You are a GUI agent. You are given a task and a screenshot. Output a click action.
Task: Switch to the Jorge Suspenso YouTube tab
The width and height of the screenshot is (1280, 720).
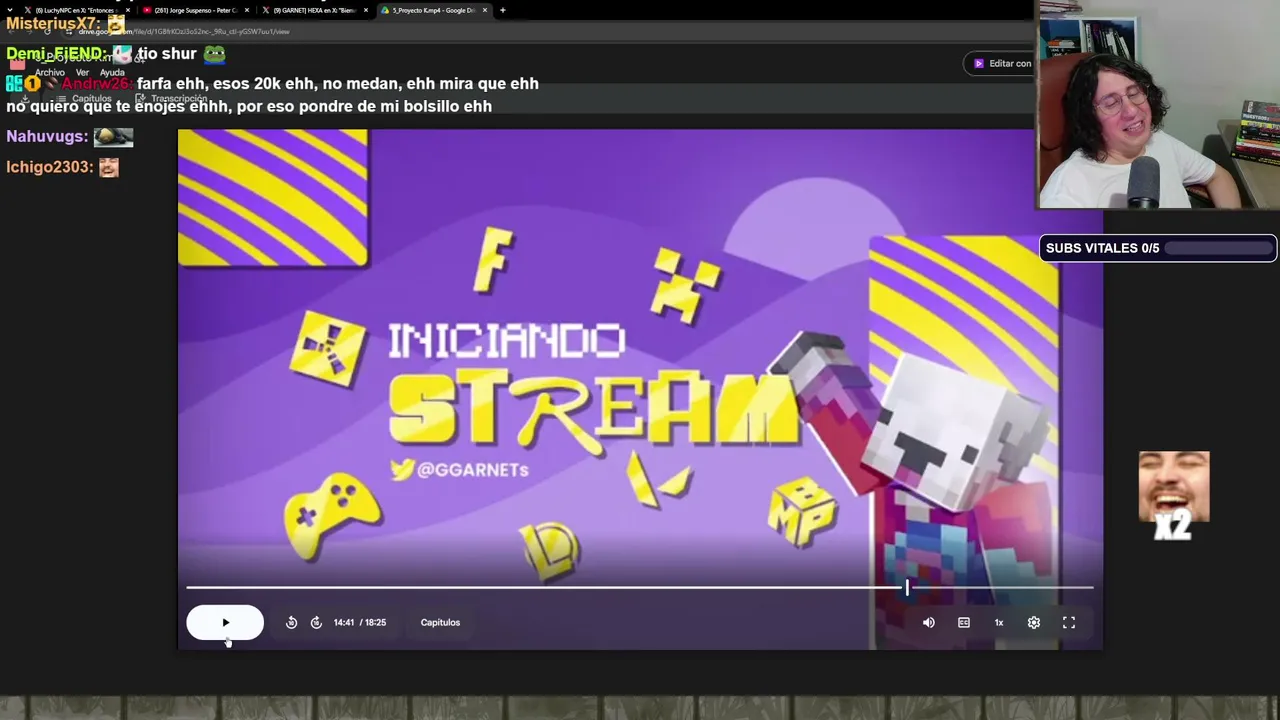196,10
